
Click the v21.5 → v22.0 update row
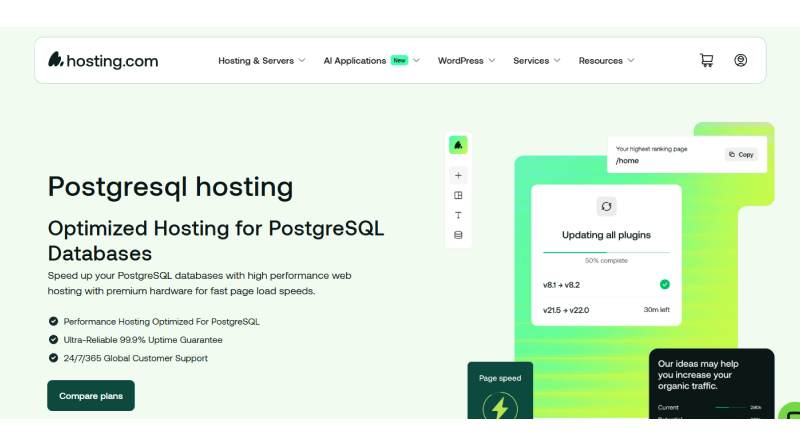click(606, 310)
